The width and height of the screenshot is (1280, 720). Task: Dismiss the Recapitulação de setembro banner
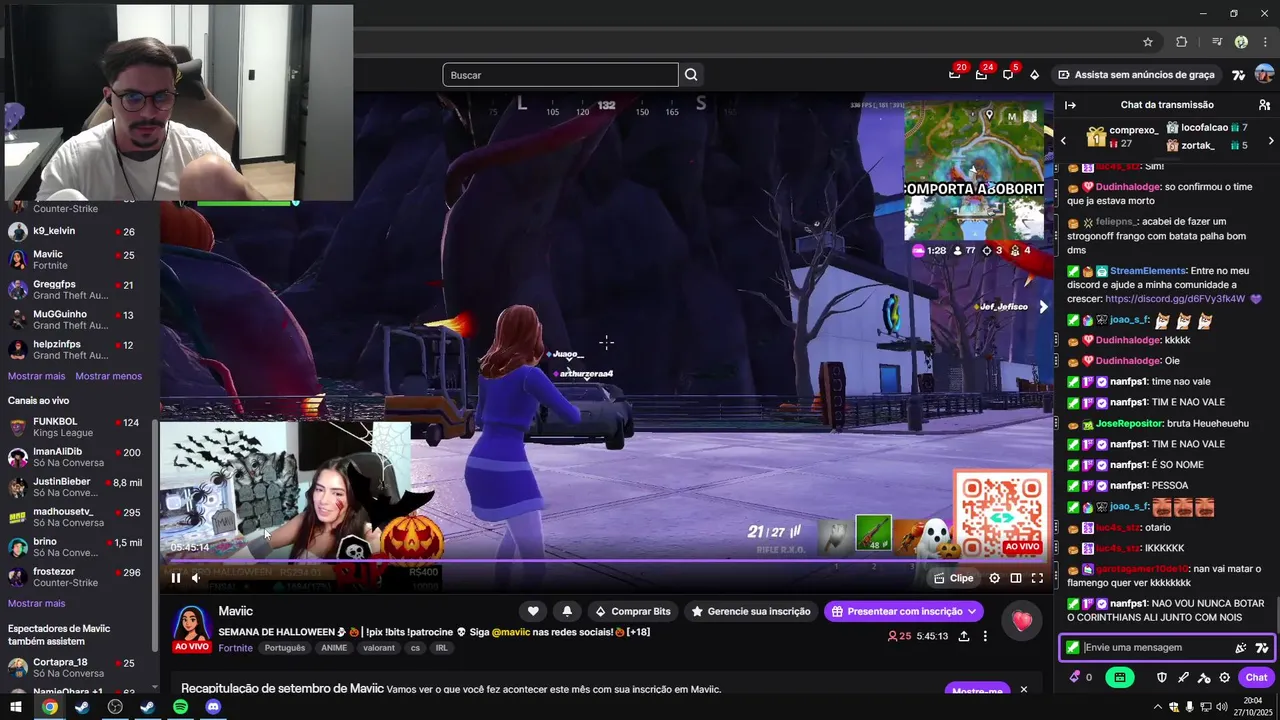tap(1023, 690)
